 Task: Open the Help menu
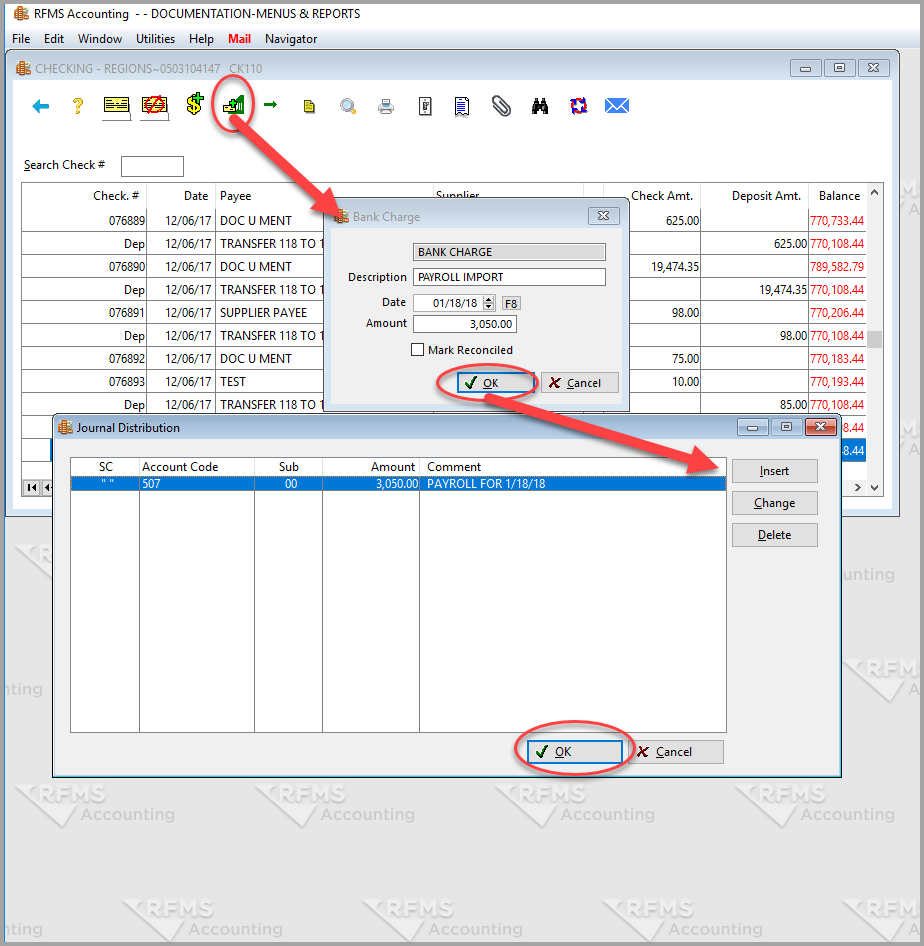pyautogui.click(x=201, y=39)
